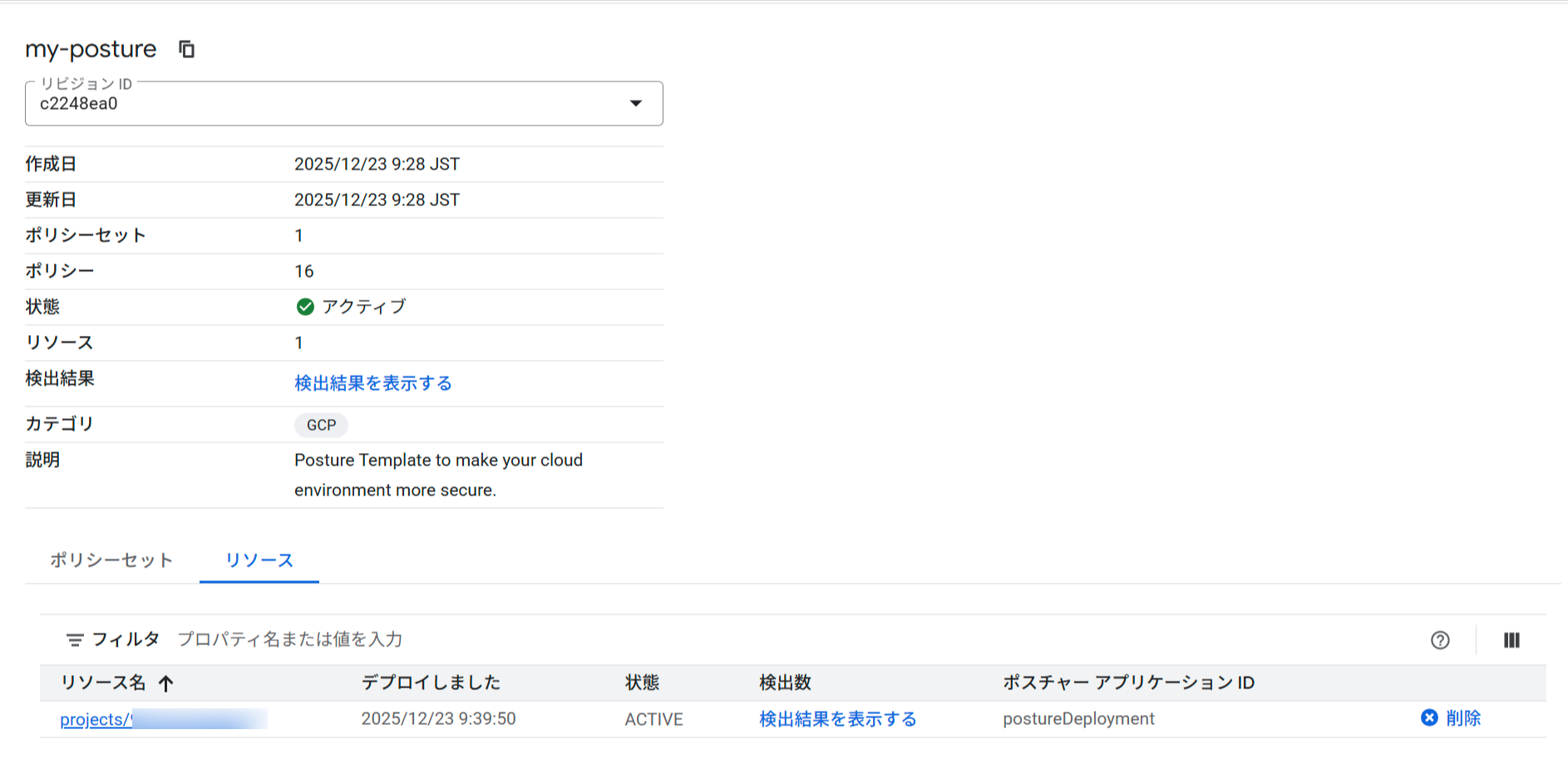Image resolution: width=1568 pixels, height=779 pixels.
Task: Open the filter funnel icon above the table
Action: (x=75, y=639)
